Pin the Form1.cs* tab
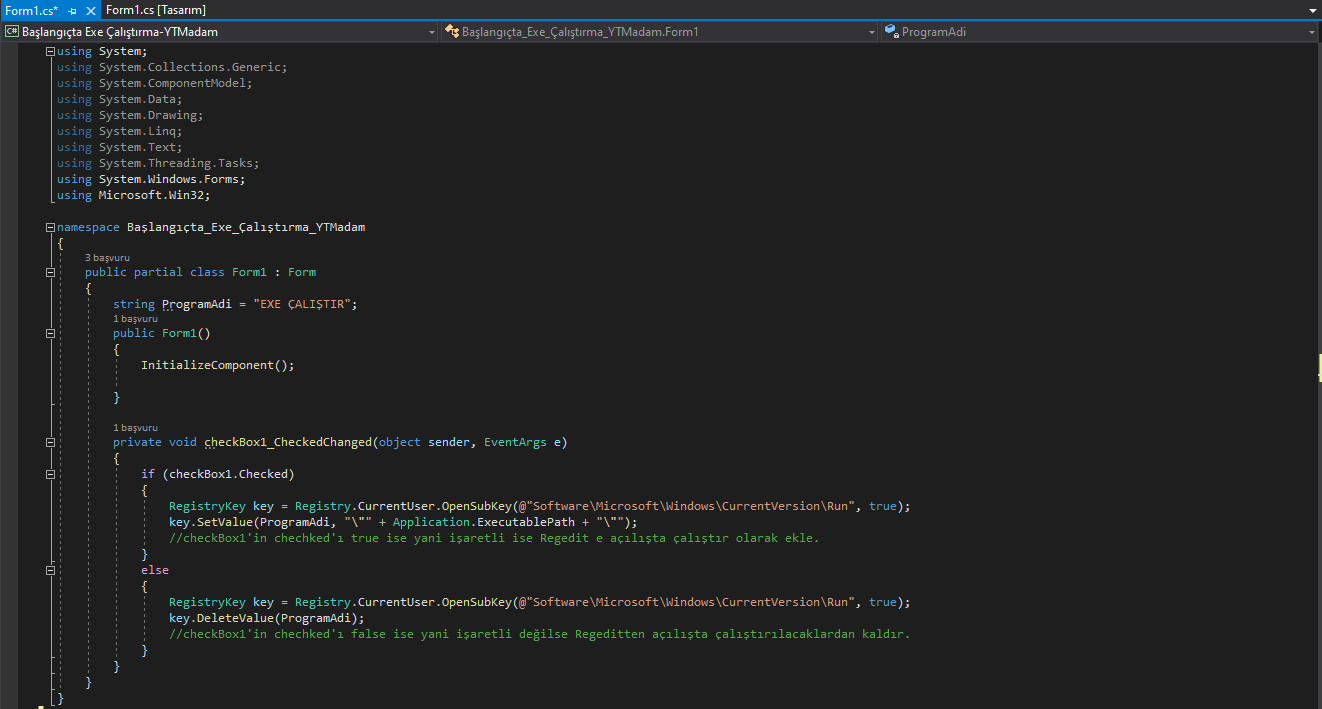Image resolution: width=1322 pixels, height=709 pixels. pyautogui.click(x=72, y=10)
